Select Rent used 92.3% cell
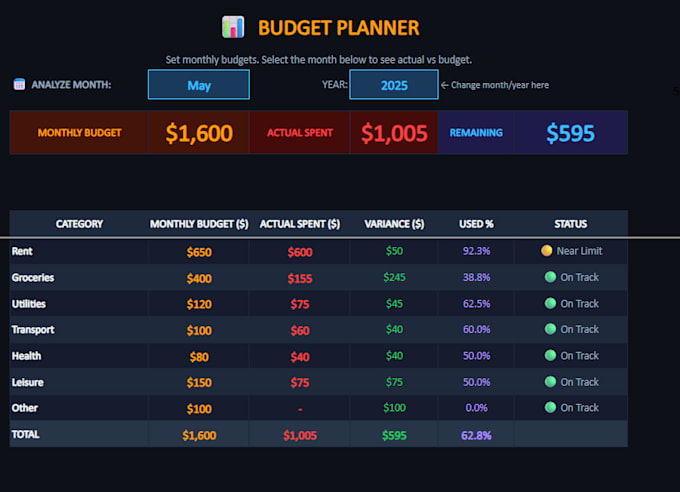This screenshot has height=492, width=680. point(476,251)
